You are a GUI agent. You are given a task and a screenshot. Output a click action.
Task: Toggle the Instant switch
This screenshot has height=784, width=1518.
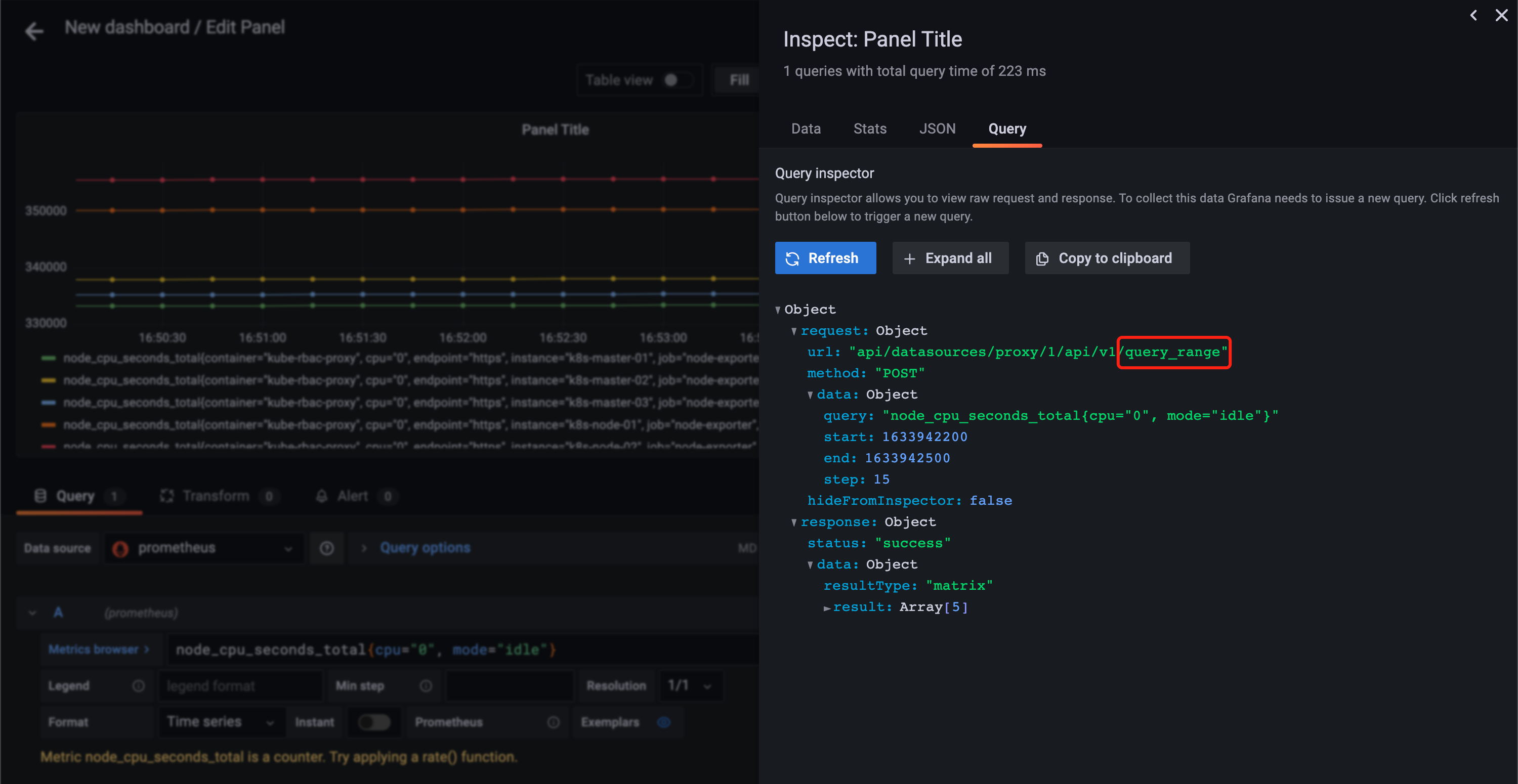point(373,722)
